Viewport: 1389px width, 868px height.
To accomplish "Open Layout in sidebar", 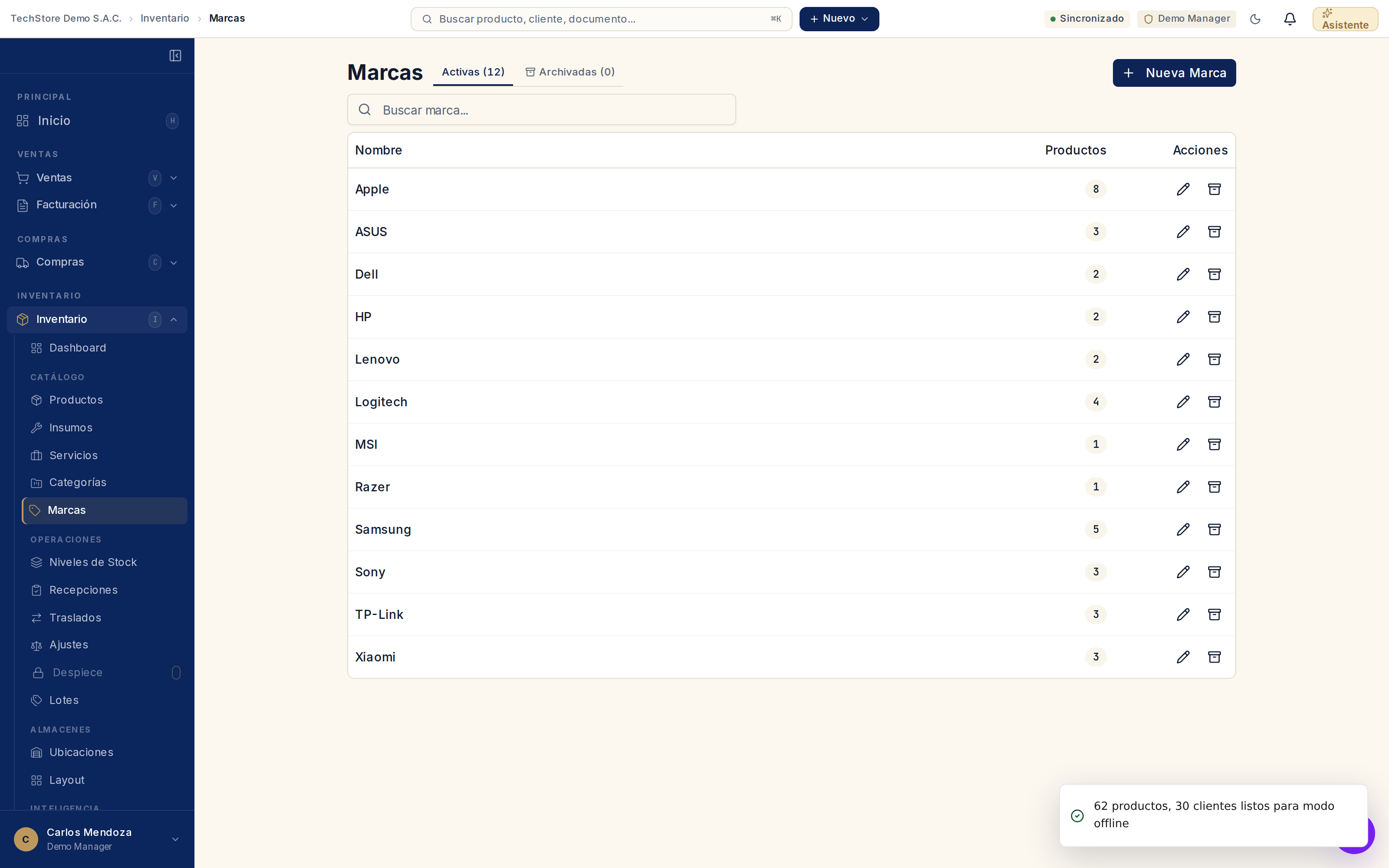I will coord(104,780).
